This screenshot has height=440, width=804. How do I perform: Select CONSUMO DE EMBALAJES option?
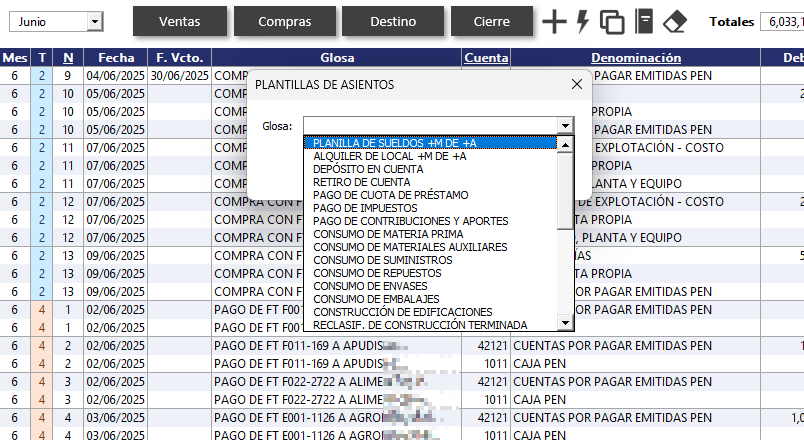point(430,299)
